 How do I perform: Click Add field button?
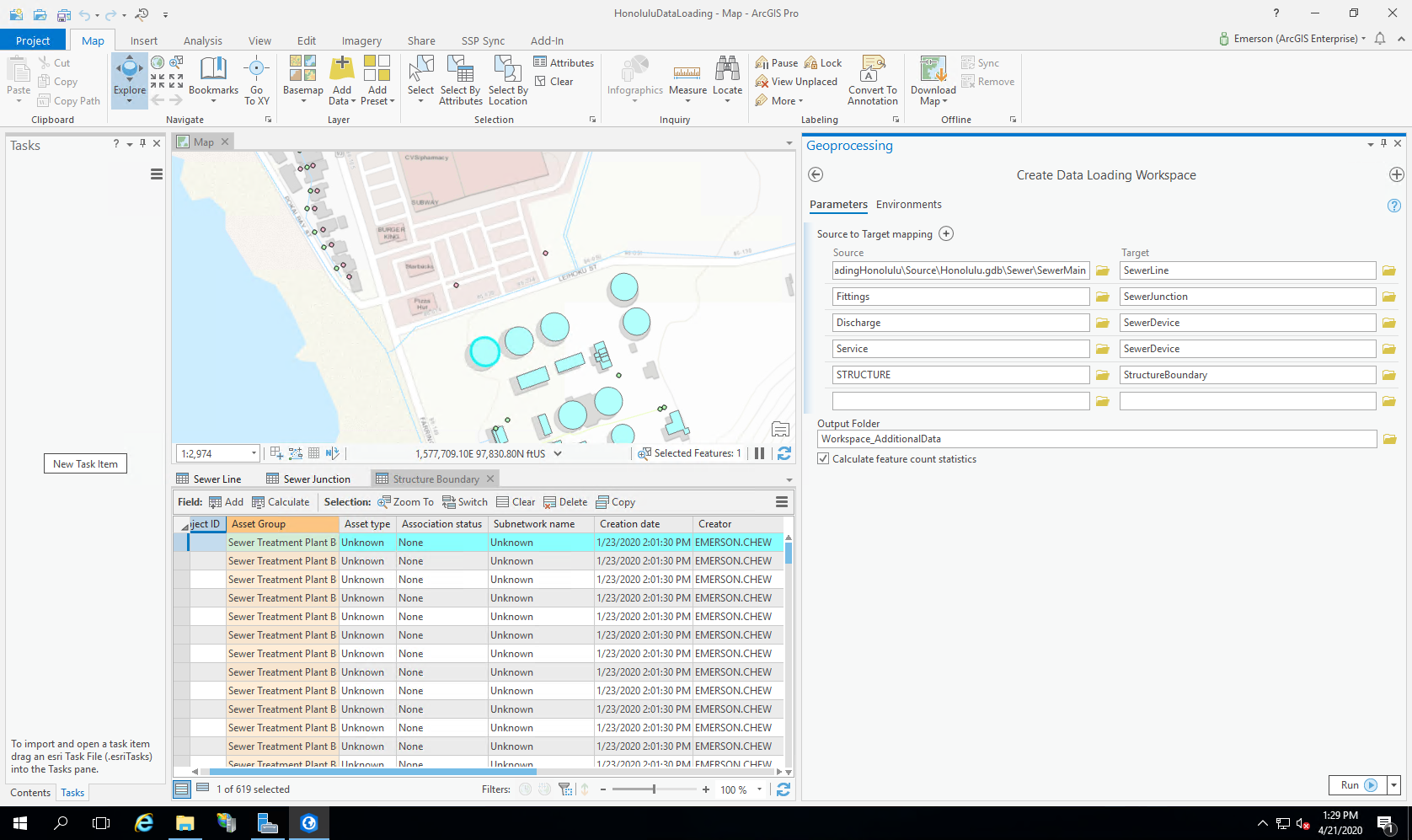pos(226,502)
